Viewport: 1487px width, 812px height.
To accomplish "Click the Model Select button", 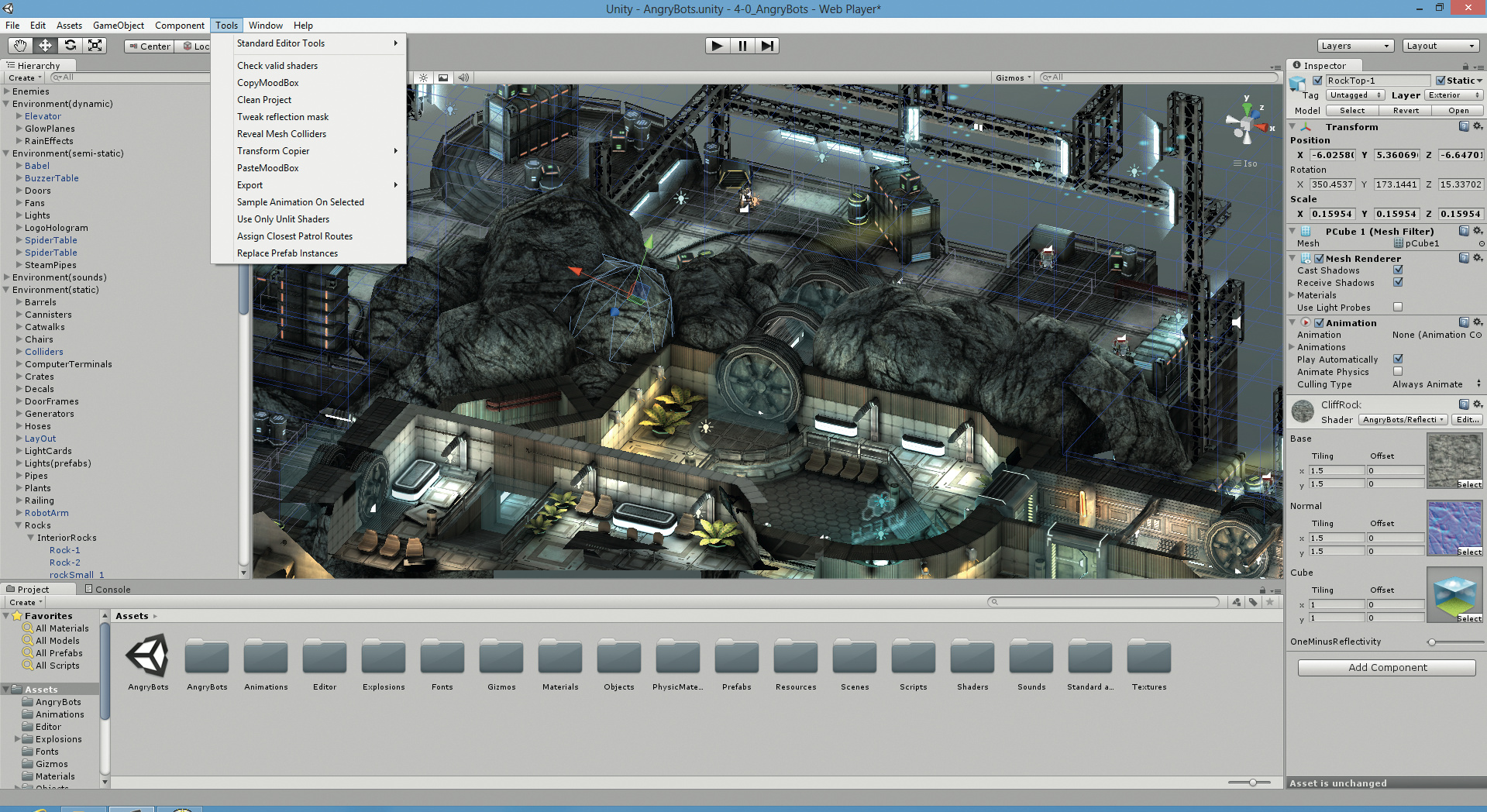I will (x=1352, y=111).
